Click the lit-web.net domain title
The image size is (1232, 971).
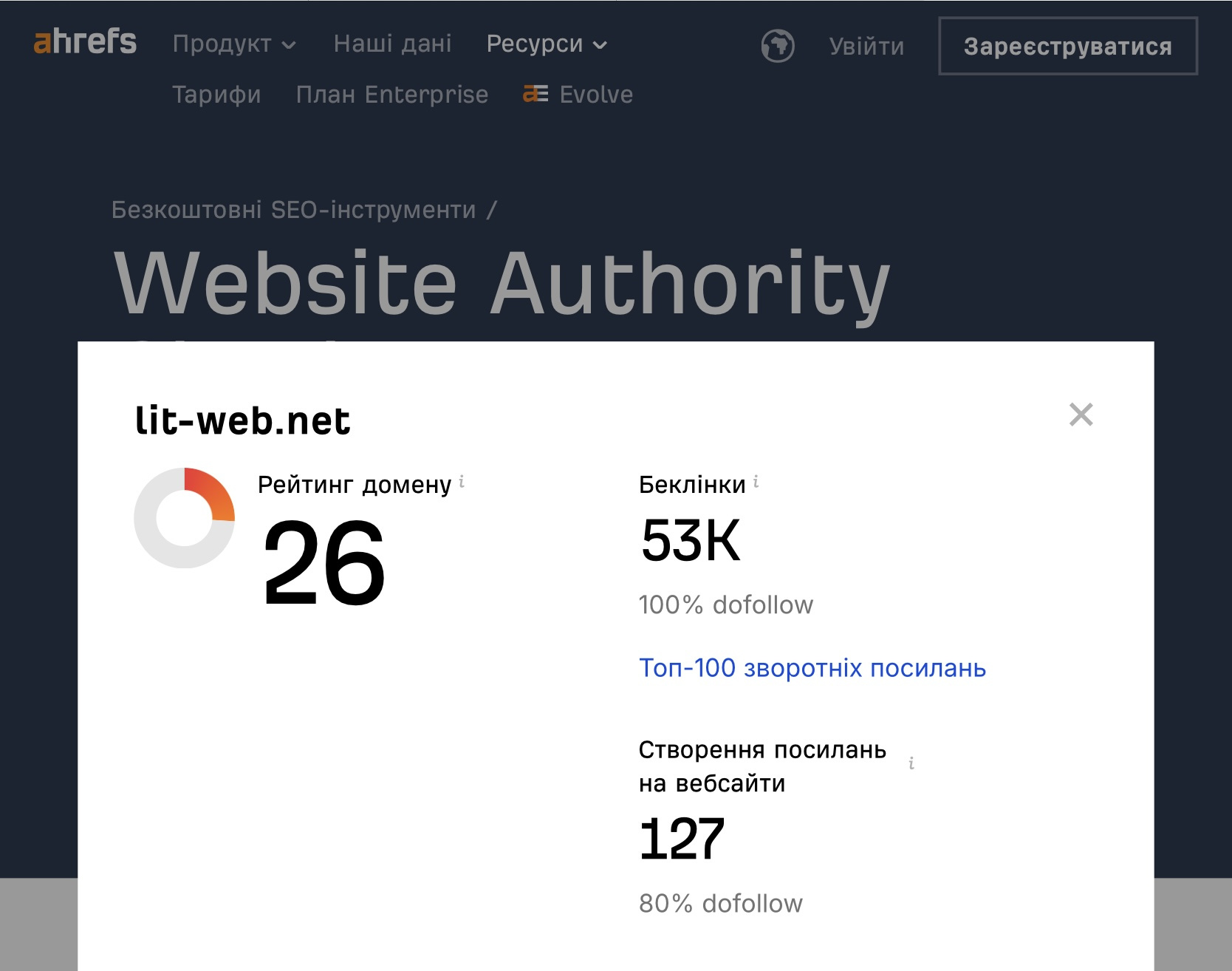pyautogui.click(x=242, y=421)
